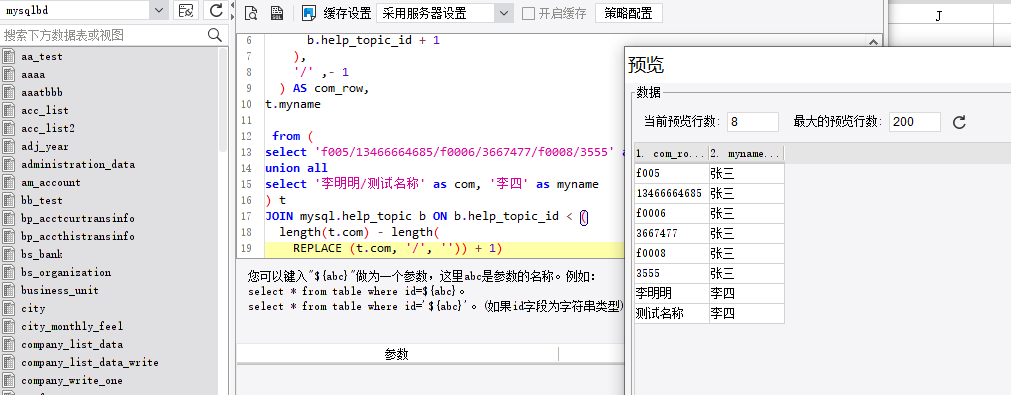
Task: Refresh the preview data
Action: point(959,122)
